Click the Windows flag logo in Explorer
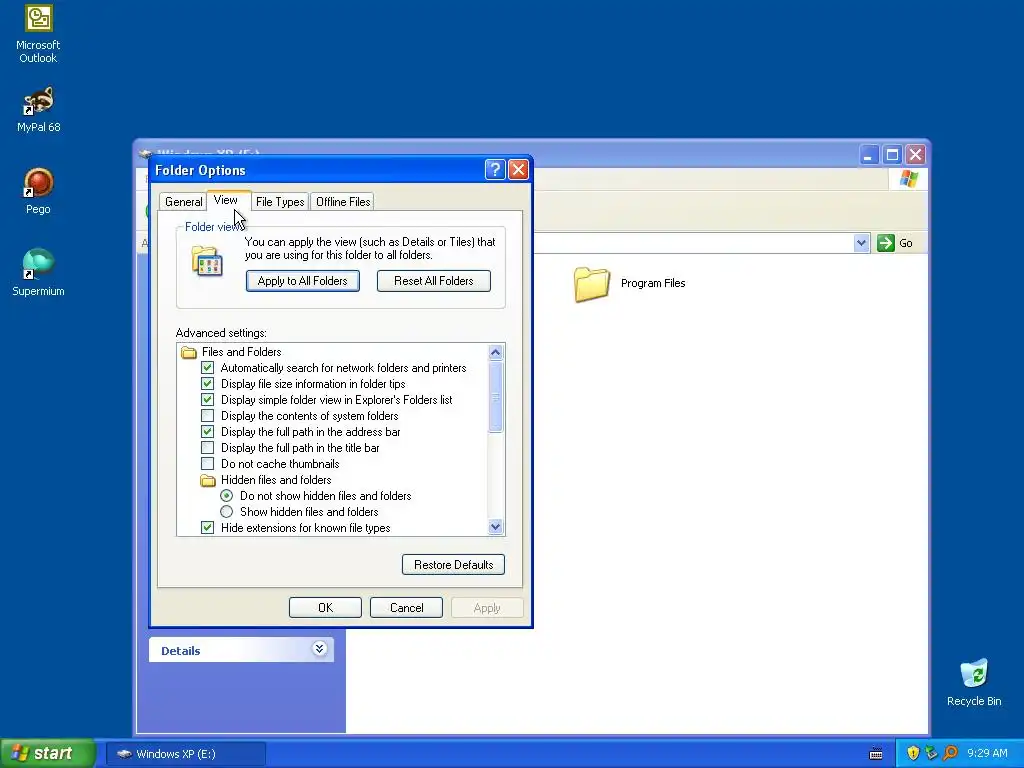The height and width of the screenshot is (768, 1024). click(x=908, y=178)
